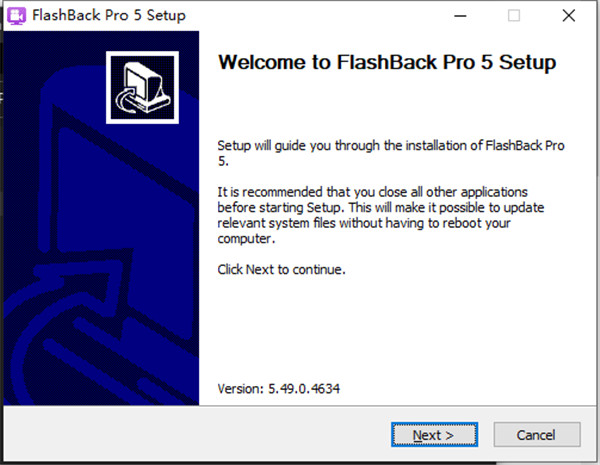This screenshot has width=600, height=465.
Task: Click the installer computer logo image
Action: (138, 87)
